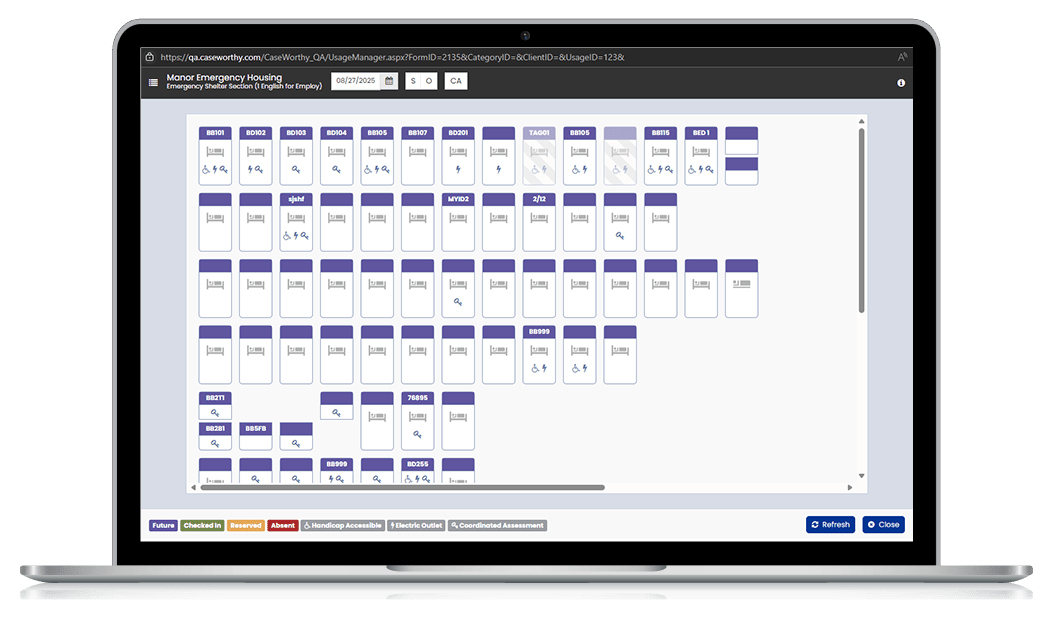Click the purple Future legend swatch

coord(163,525)
